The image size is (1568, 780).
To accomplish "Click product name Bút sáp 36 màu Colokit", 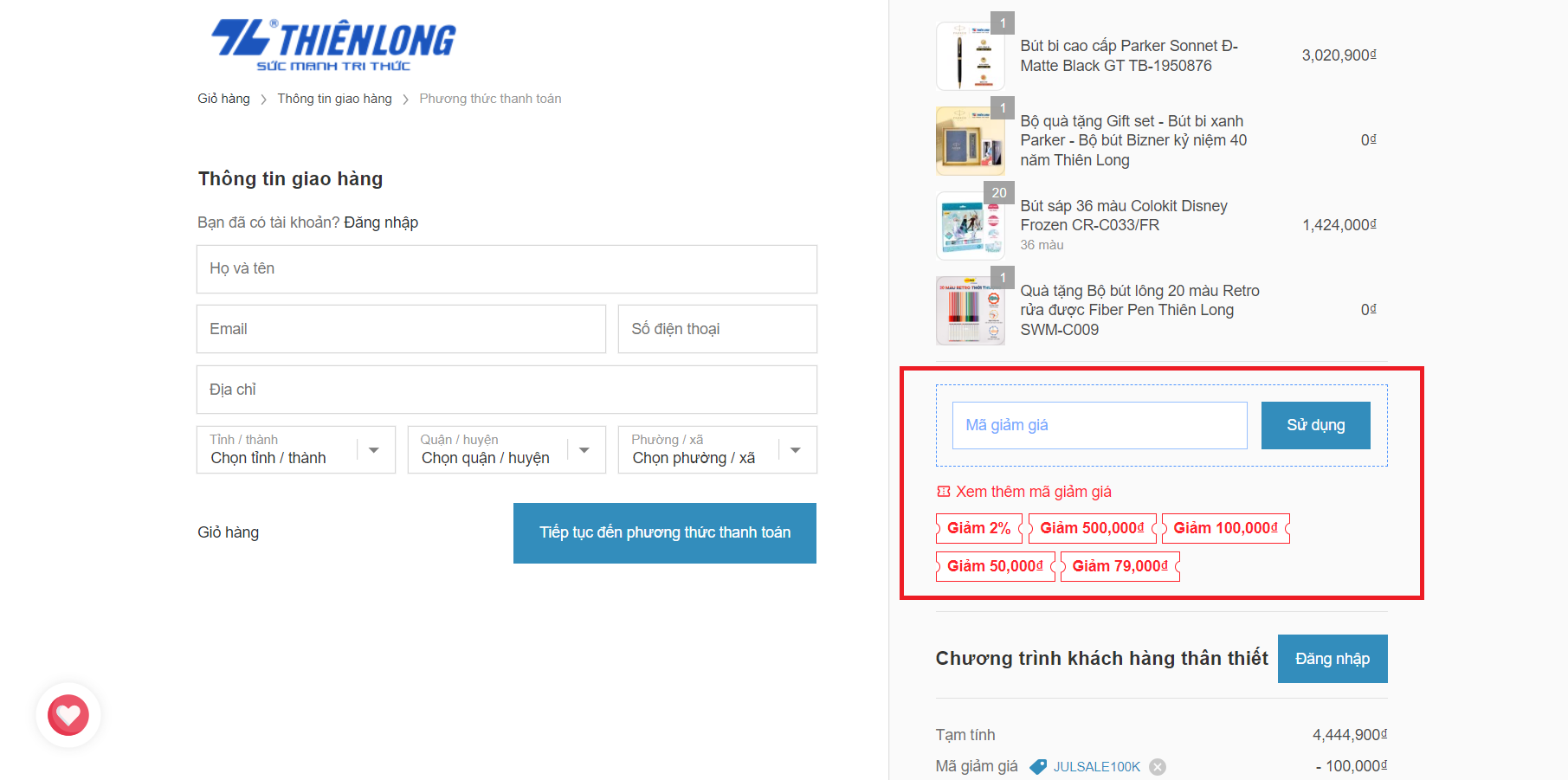I will (1124, 216).
